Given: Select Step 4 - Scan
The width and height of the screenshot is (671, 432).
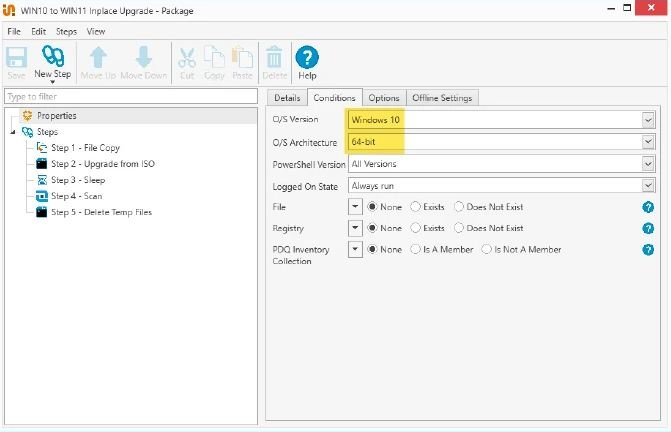Looking at the screenshot, I should tap(77, 196).
